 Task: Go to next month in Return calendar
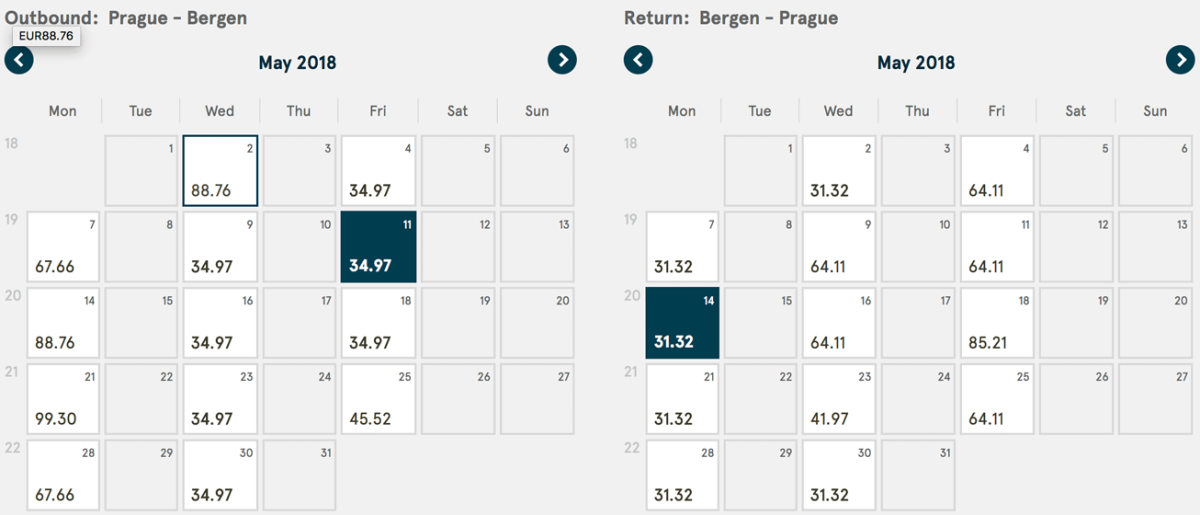tap(1180, 60)
